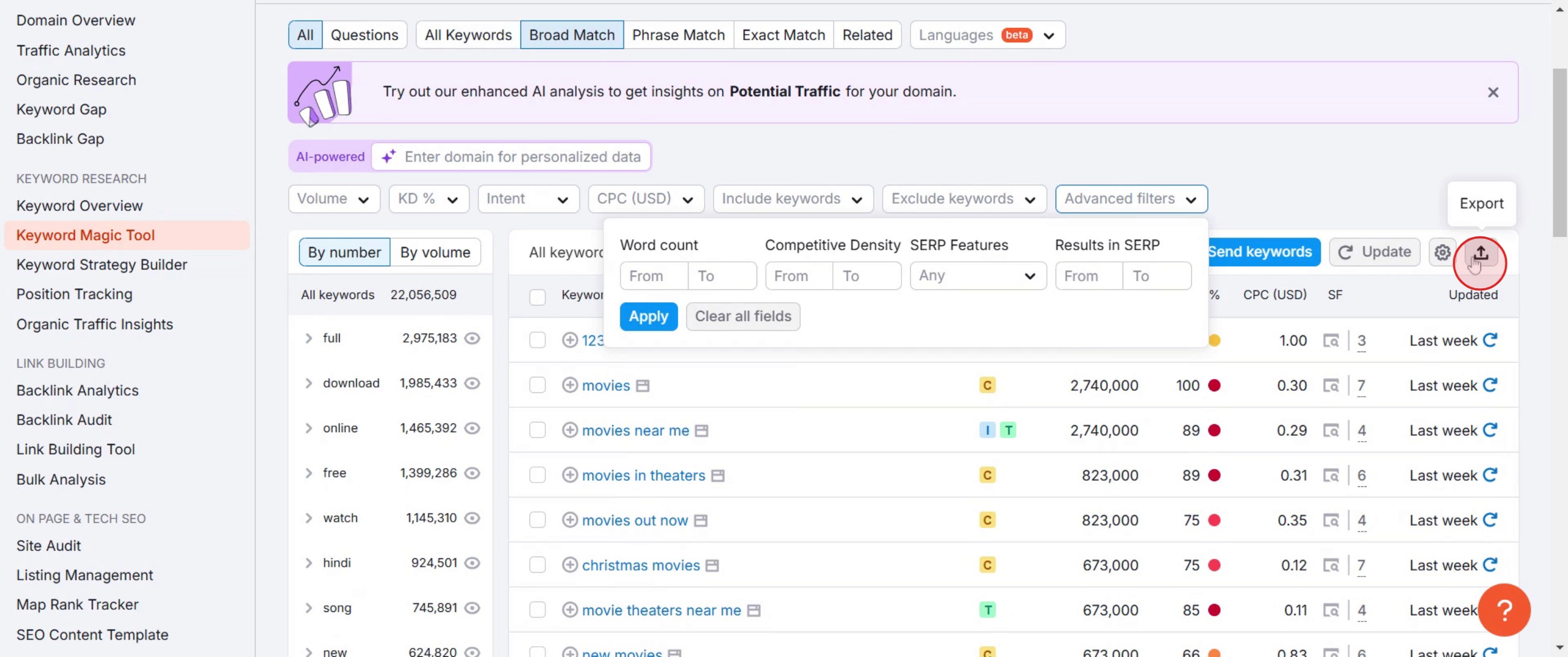The height and width of the screenshot is (657, 1568).
Task: Check the christmas movies checkbox
Action: pyautogui.click(x=537, y=566)
